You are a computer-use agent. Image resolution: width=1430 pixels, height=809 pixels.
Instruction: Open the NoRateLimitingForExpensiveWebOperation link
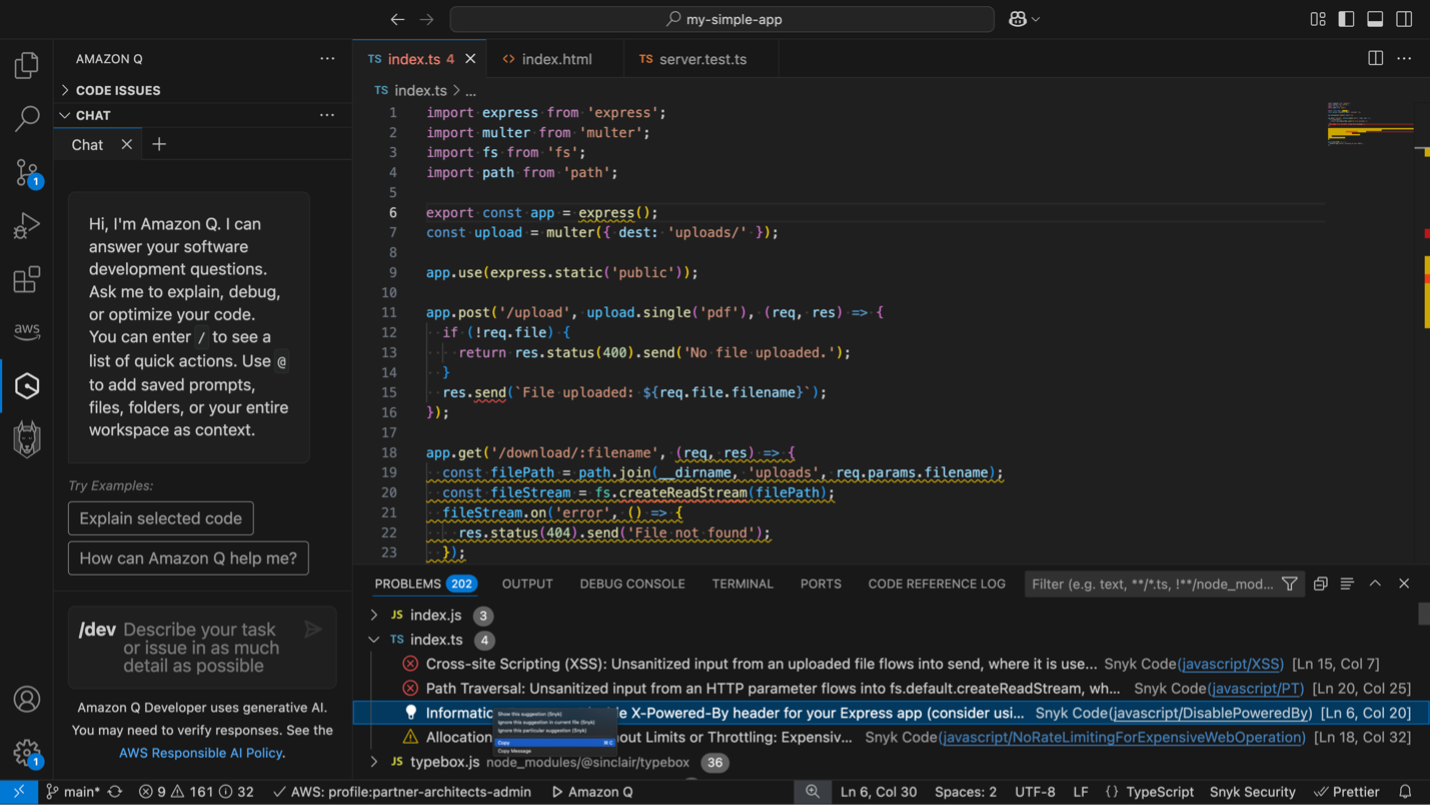1123,737
